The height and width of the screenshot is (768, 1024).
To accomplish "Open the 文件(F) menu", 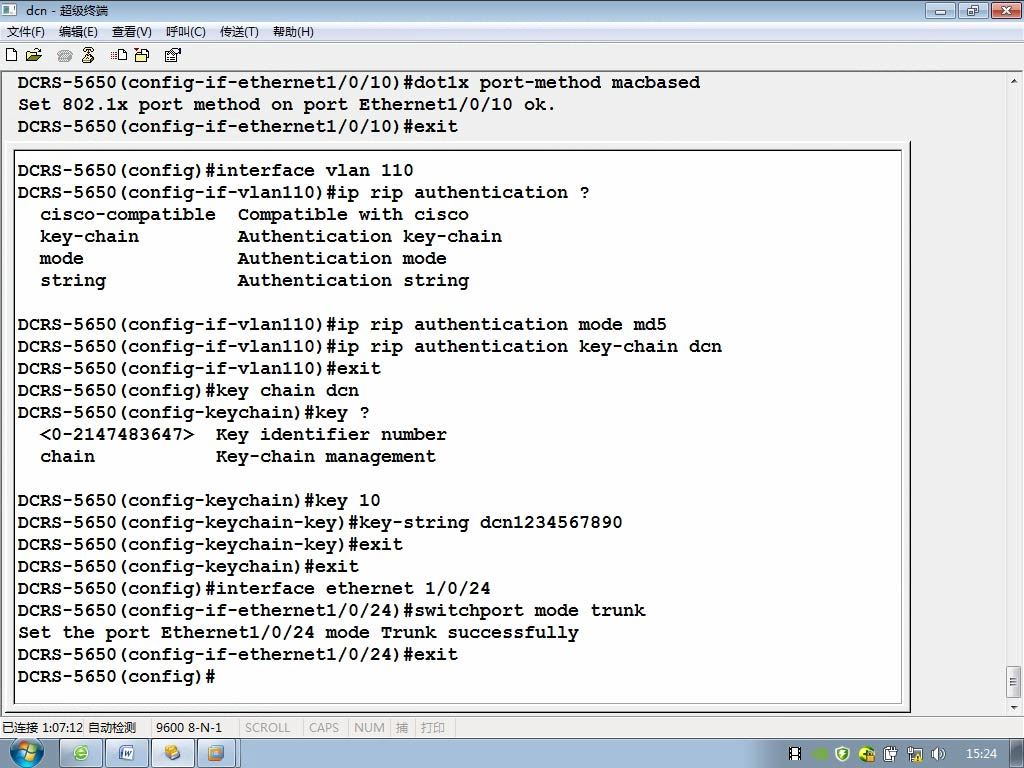I will [25, 31].
